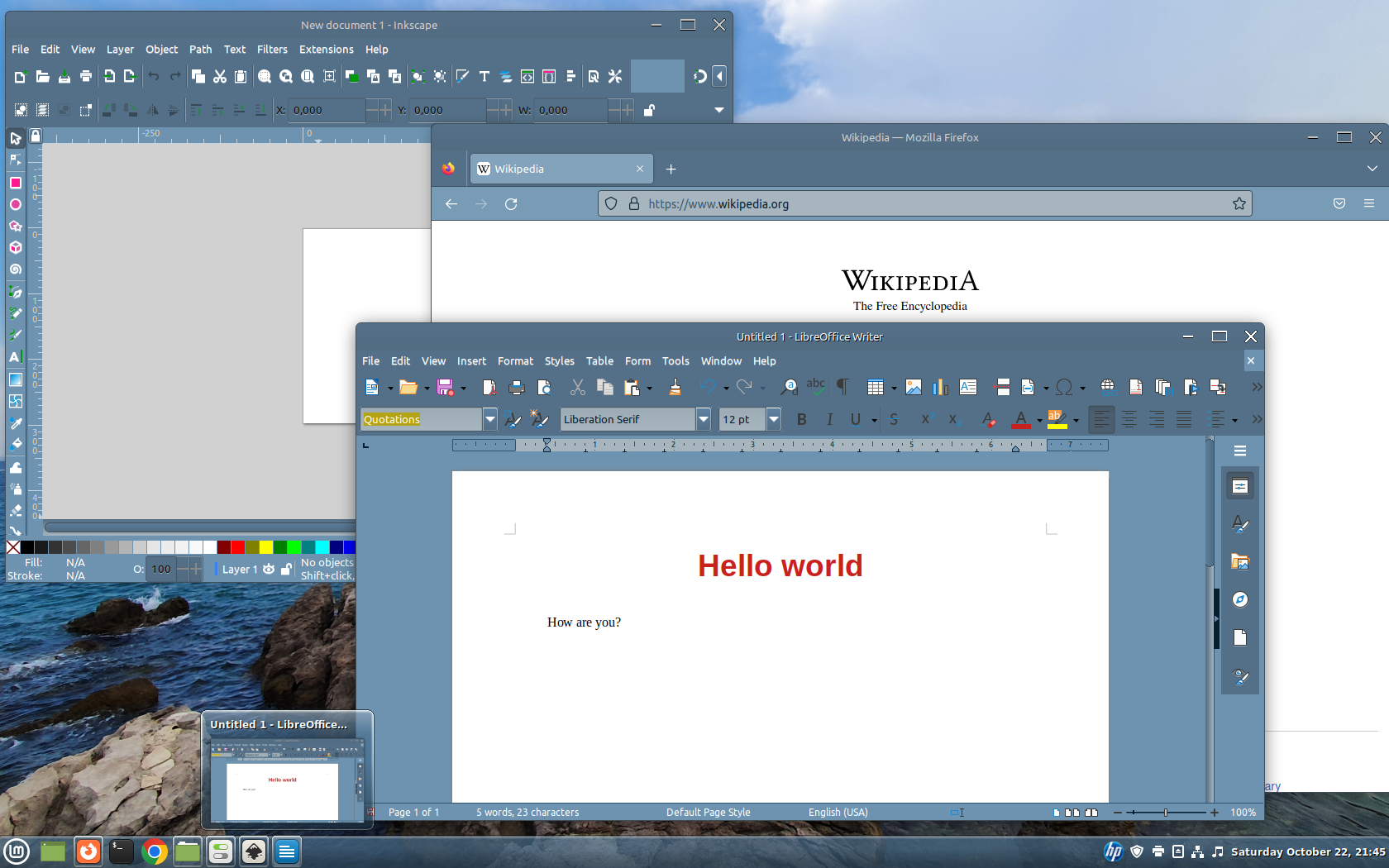Toggle Italic formatting in Writer
The height and width of the screenshot is (868, 1389).
[x=829, y=419]
